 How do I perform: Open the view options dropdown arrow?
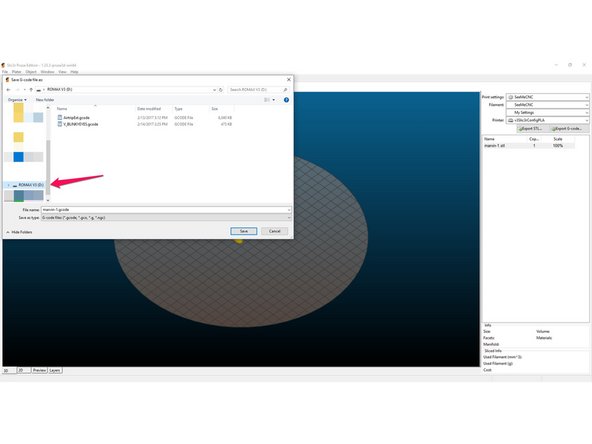click(274, 100)
